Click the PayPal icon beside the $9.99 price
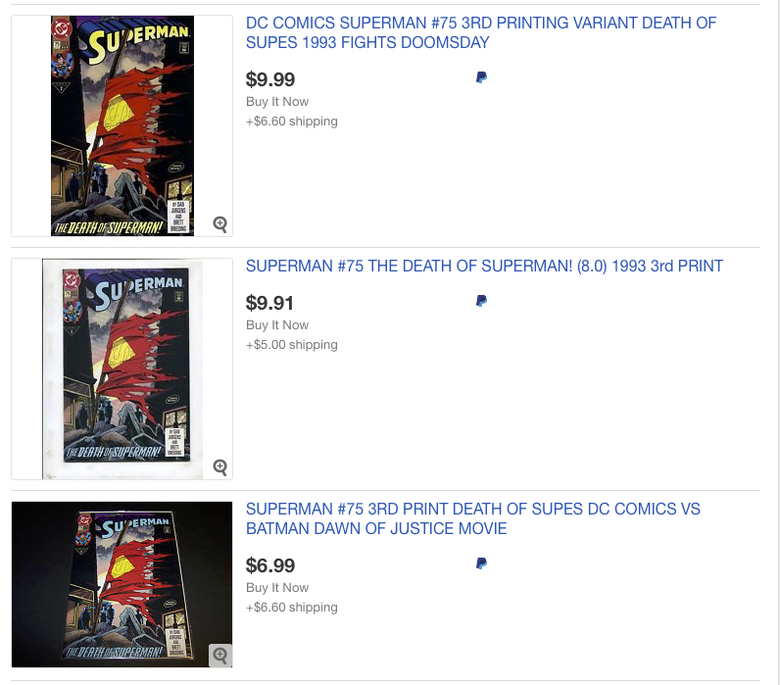Image resolution: width=780 pixels, height=685 pixels. pos(481,78)
